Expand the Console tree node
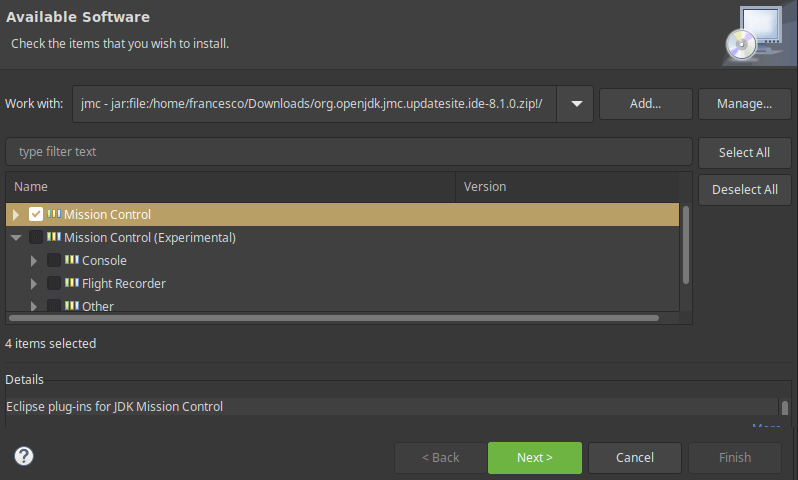798x480 pixels. [x=34, y=261]
